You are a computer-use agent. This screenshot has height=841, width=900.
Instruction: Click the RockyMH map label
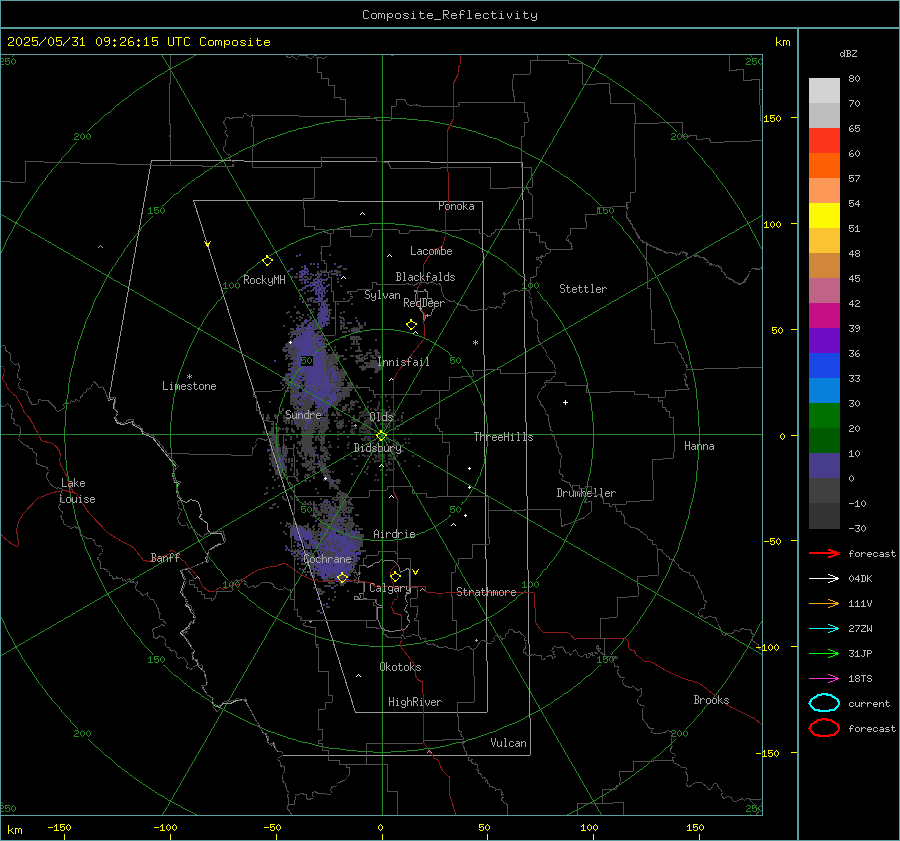(264, 280)
